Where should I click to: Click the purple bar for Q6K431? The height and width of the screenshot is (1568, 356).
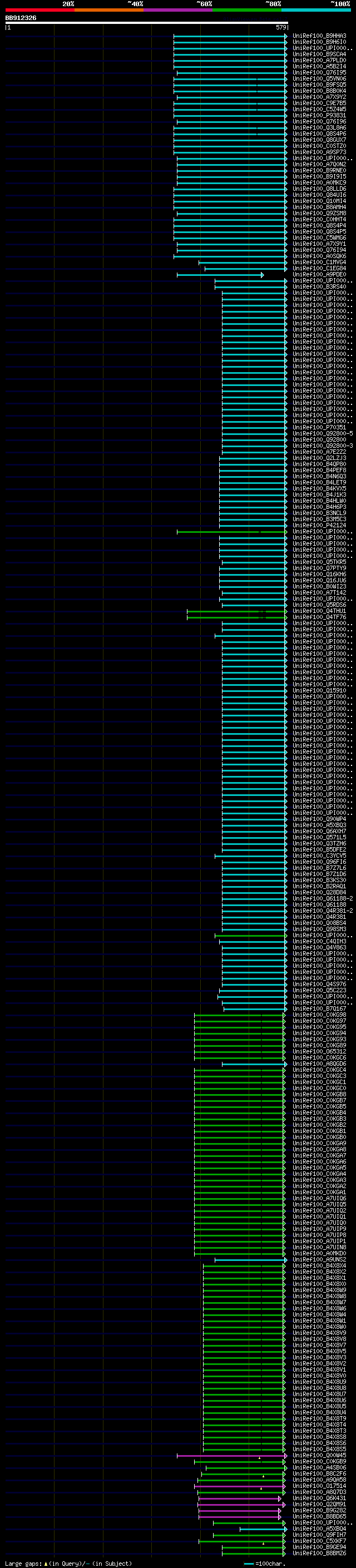[x=240, y=1498]
